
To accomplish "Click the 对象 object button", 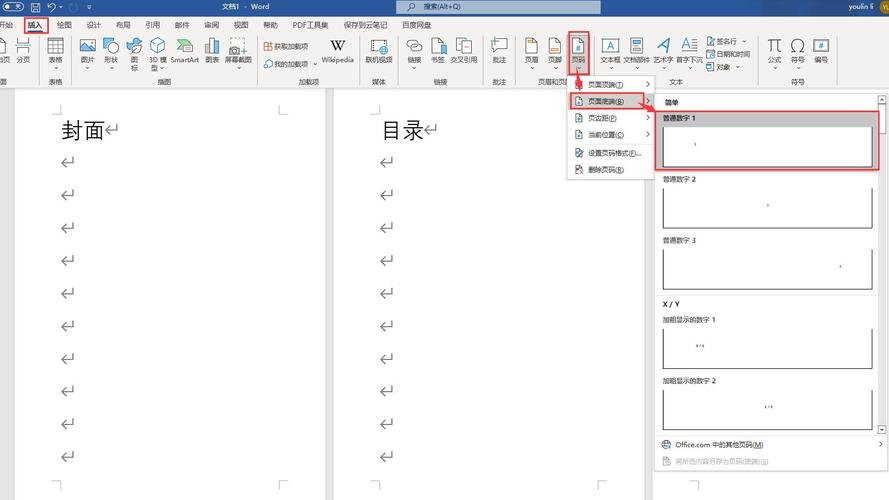I will click(719, 67).
